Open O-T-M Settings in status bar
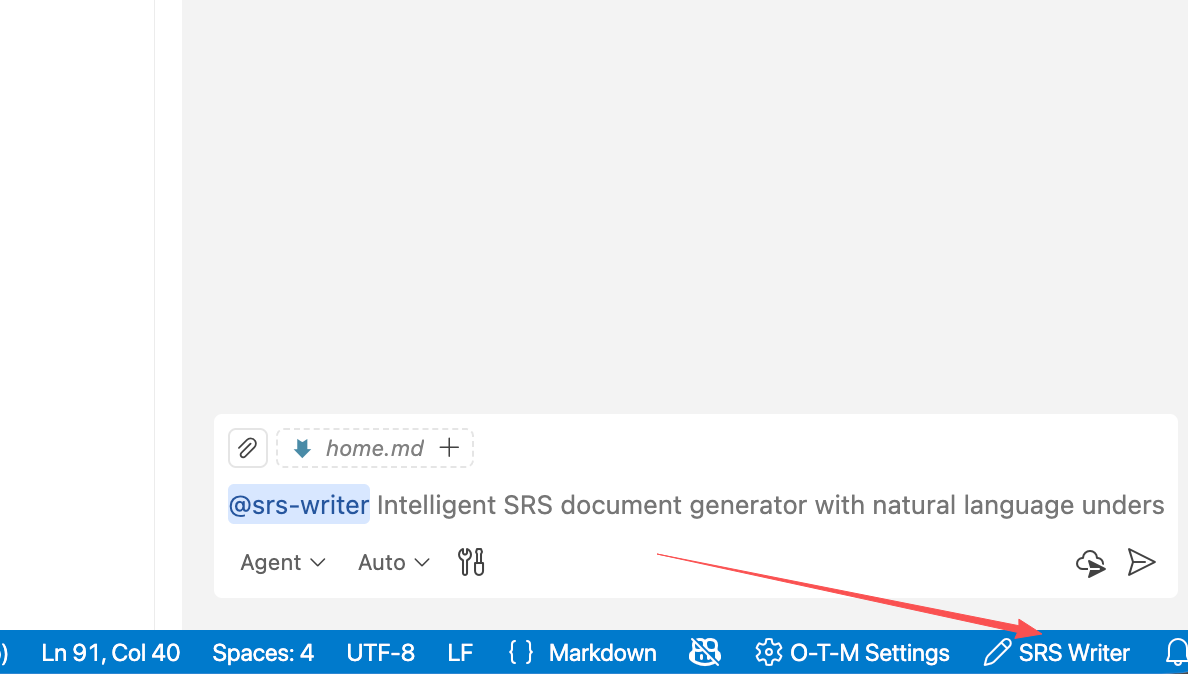The height and width of the screenshot is (674, 1188). [852, 652]
